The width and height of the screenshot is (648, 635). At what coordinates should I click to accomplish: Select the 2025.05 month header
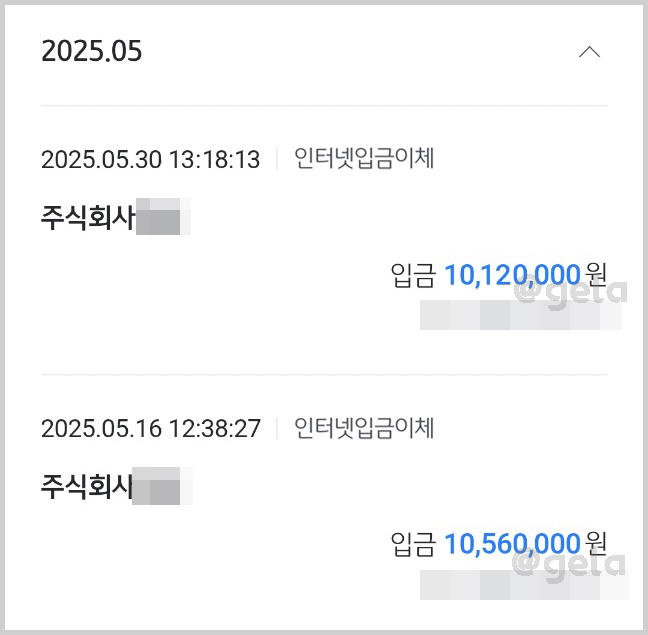(91, 51)
